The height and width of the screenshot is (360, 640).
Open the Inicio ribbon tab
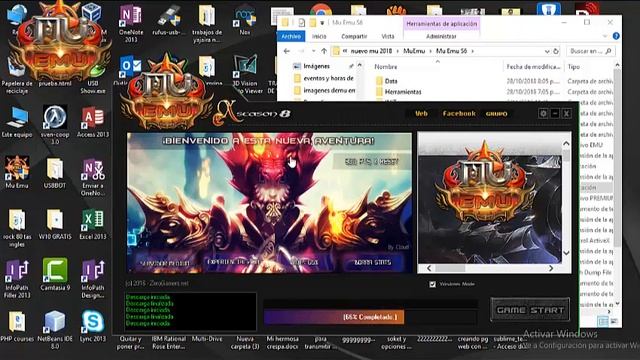click(319, 36)
